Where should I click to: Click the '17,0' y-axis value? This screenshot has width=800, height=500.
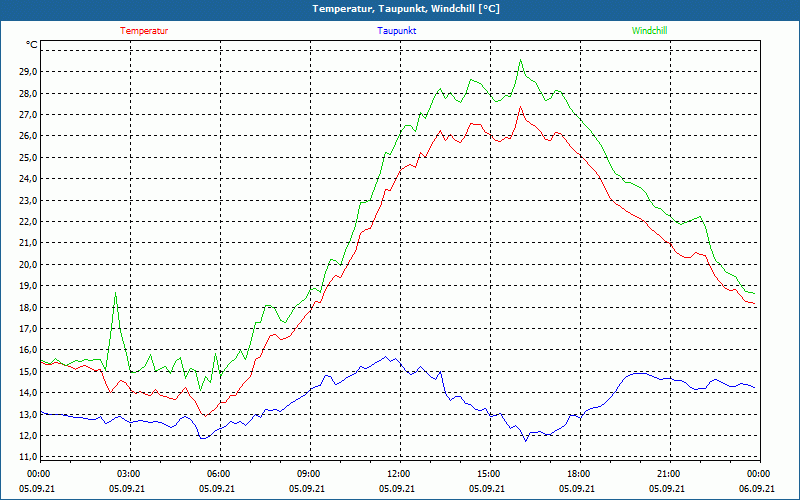(x=29, y=329)
